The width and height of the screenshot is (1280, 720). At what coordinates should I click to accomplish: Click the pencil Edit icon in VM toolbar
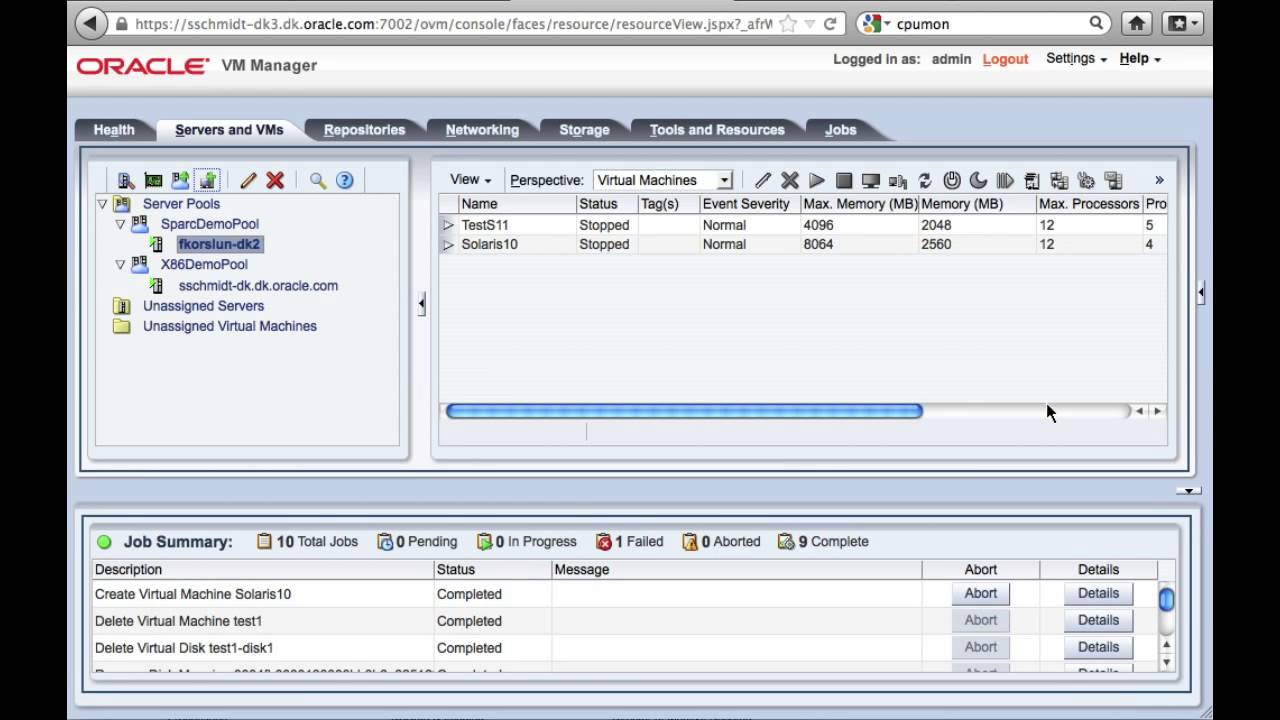tap(763, 180)
